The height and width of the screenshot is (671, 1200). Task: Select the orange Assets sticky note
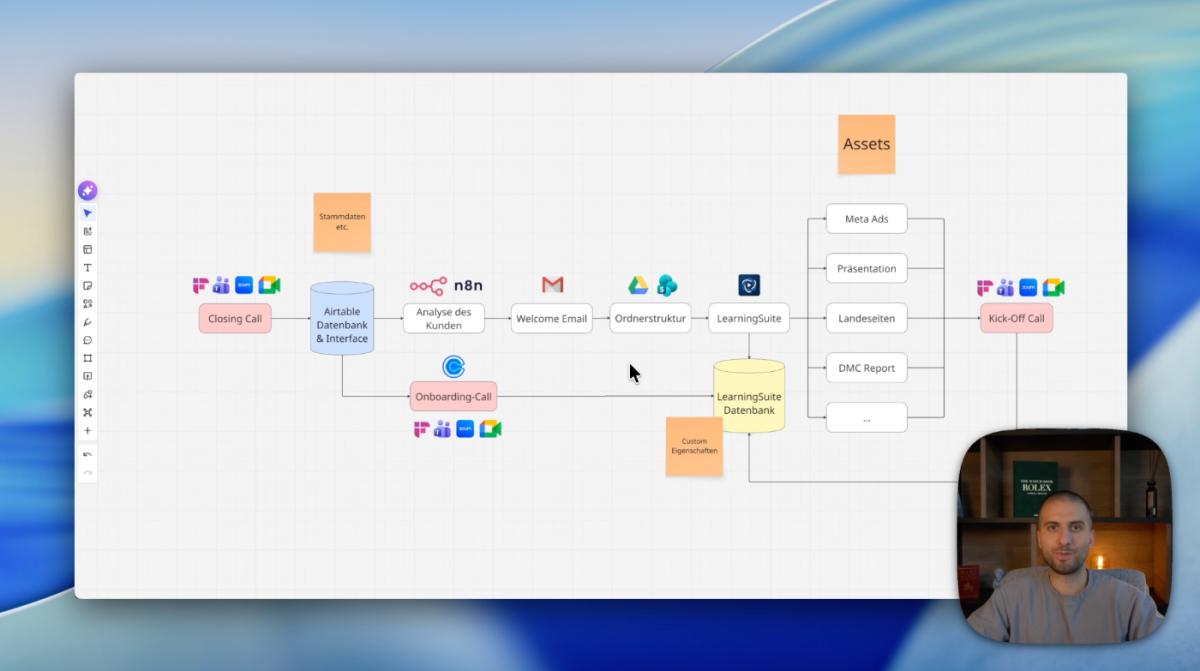point(866,144)
